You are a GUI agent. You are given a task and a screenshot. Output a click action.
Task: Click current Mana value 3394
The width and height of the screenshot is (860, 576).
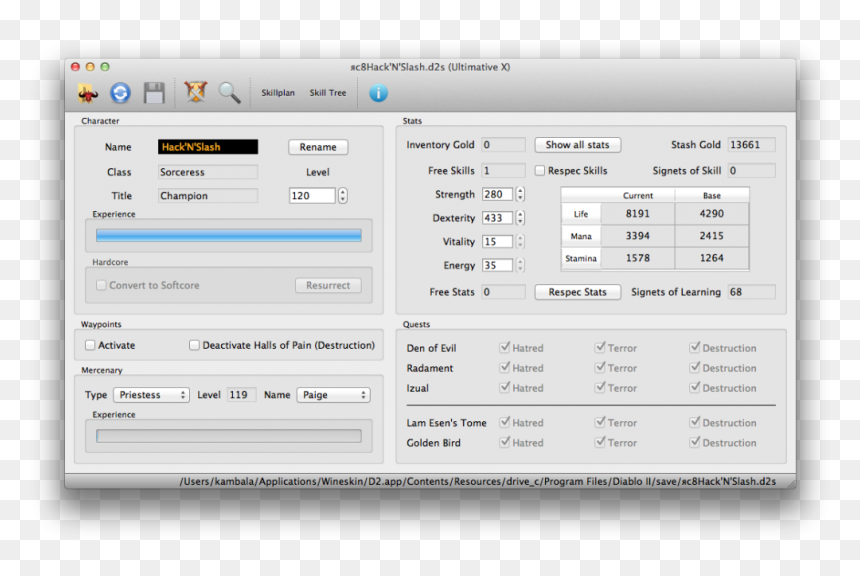pos(638,236)
